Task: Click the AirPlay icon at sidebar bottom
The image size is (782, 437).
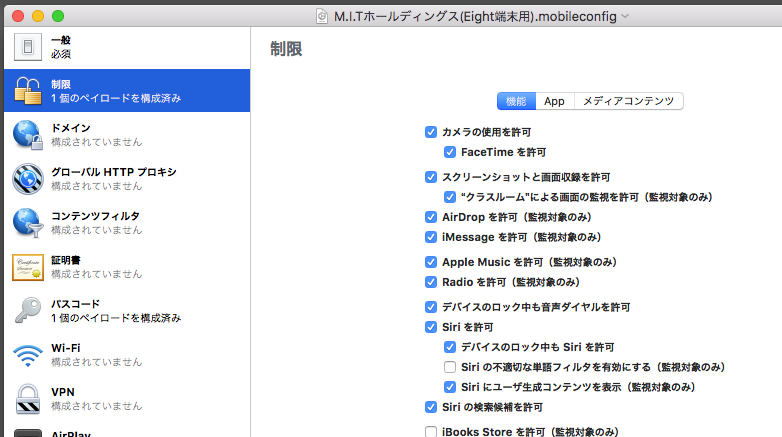Action: [28, 433]
